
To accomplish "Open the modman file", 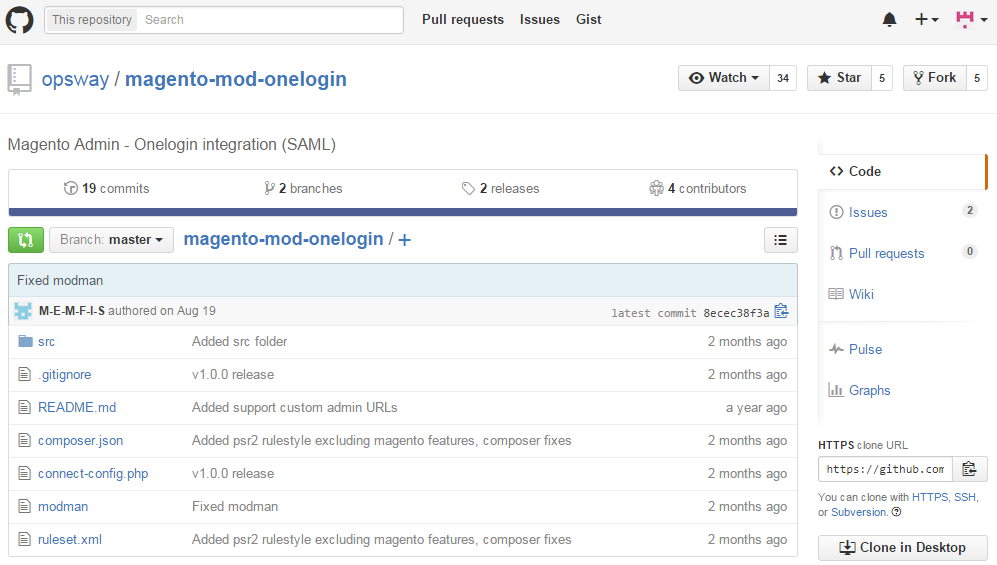I will tap(63, 507).
